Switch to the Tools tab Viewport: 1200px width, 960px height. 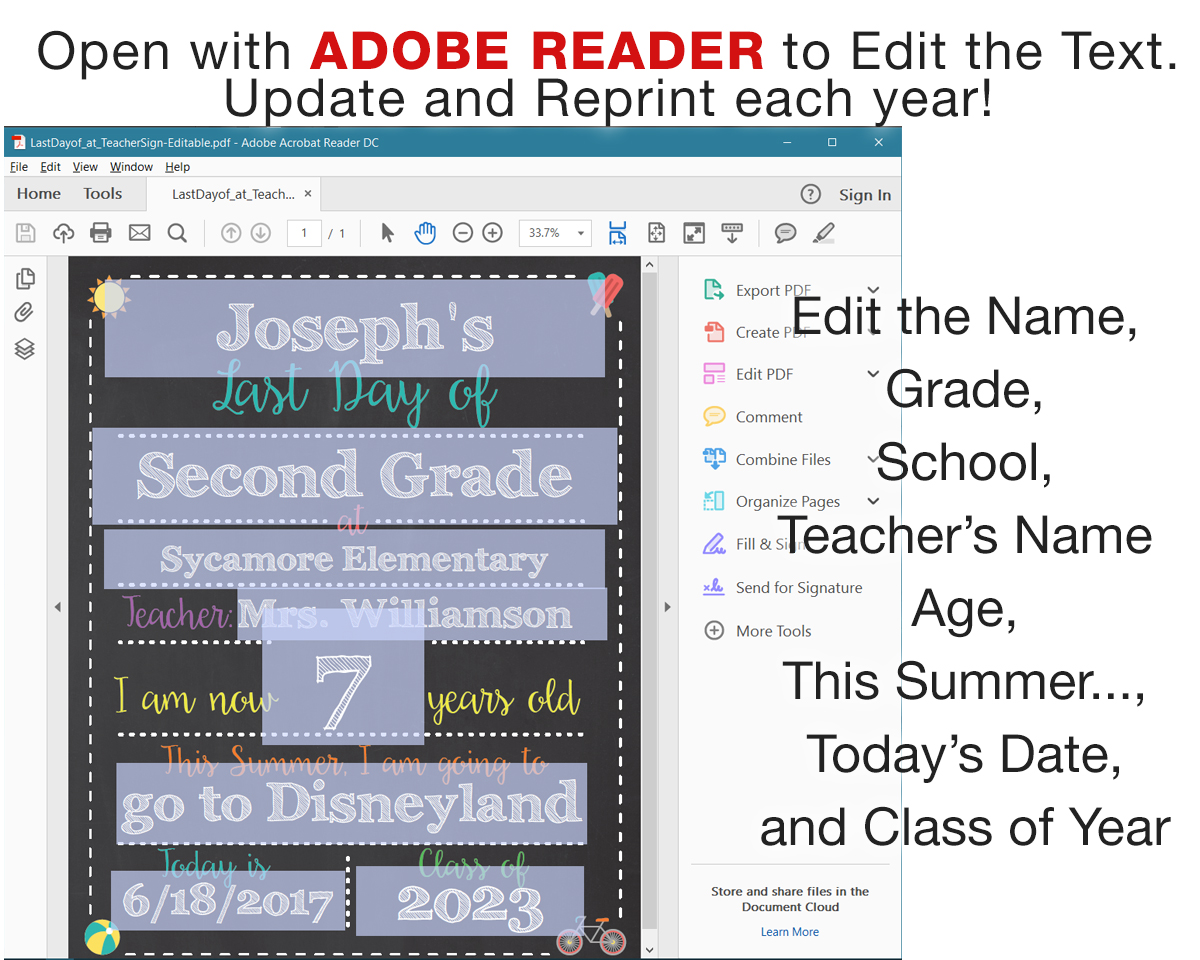103,194
